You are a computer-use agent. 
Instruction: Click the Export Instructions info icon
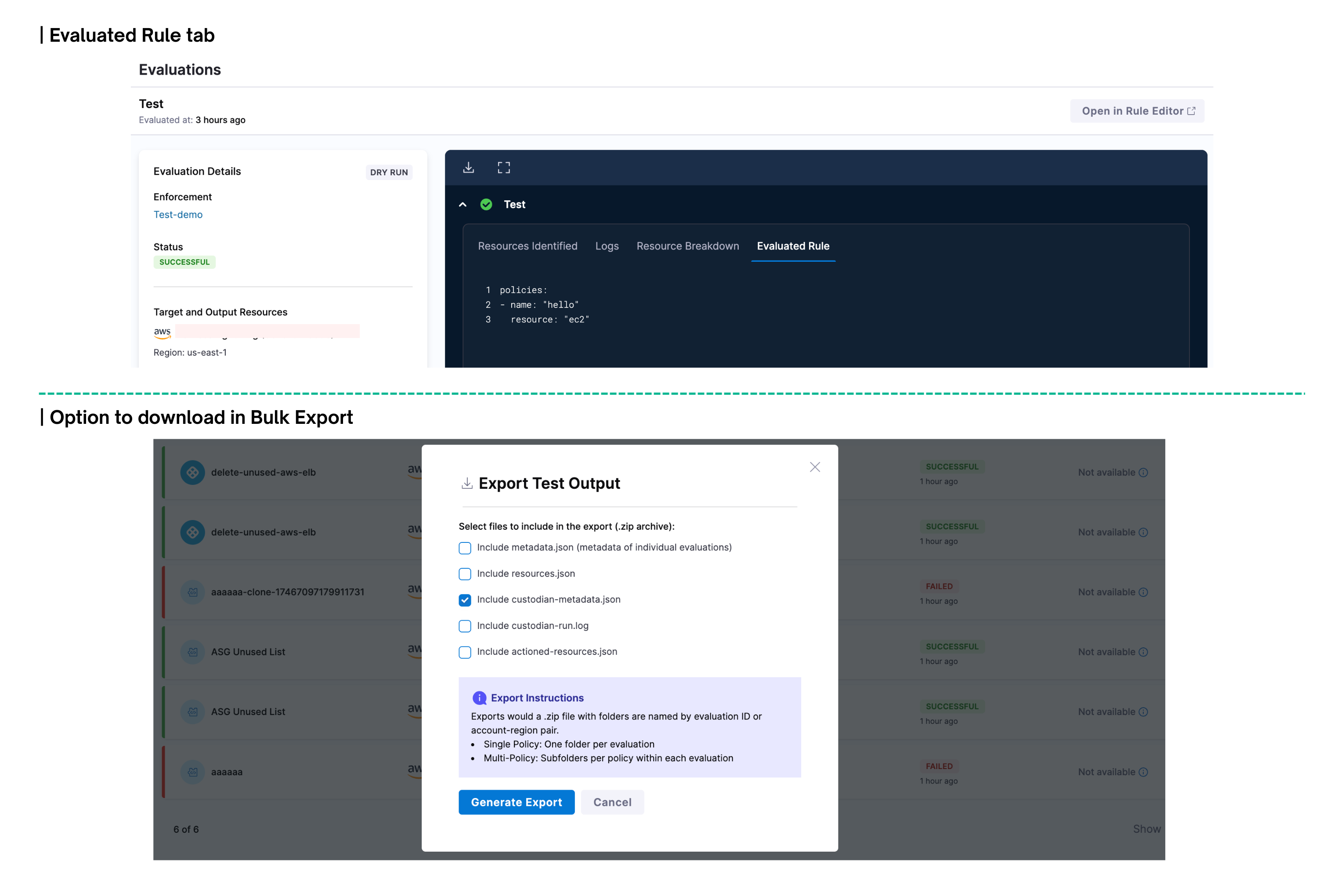480,698
